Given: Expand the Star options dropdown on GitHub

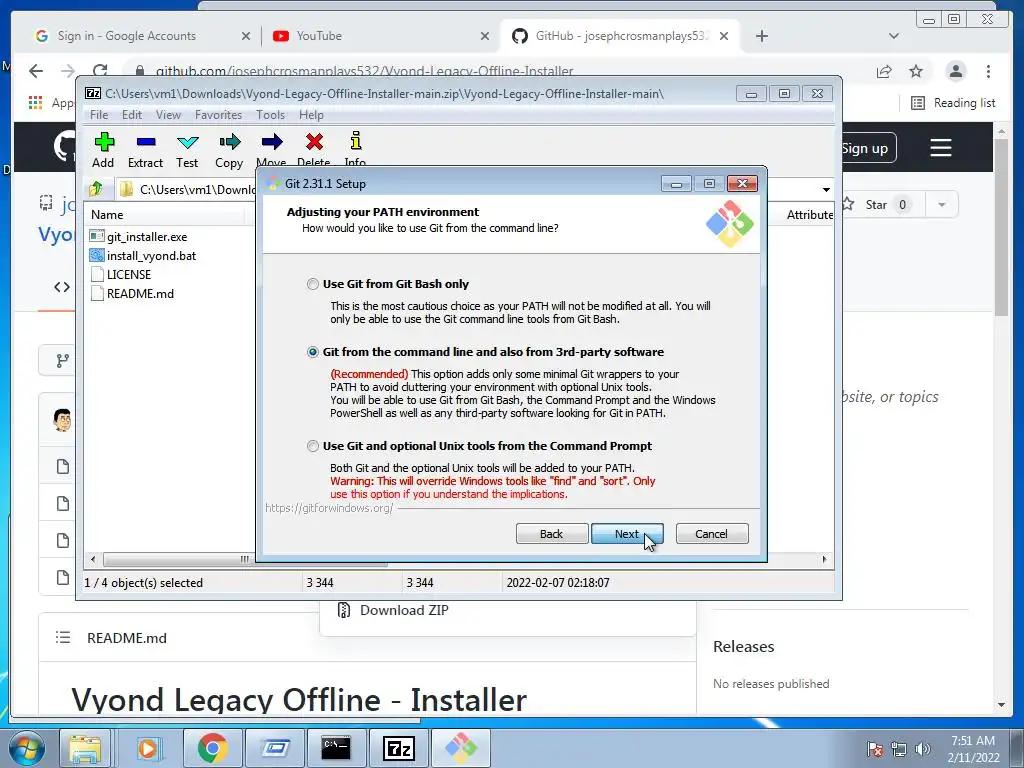Looking at the screenshot, I should pyautogui.click(x=941, y=204).
